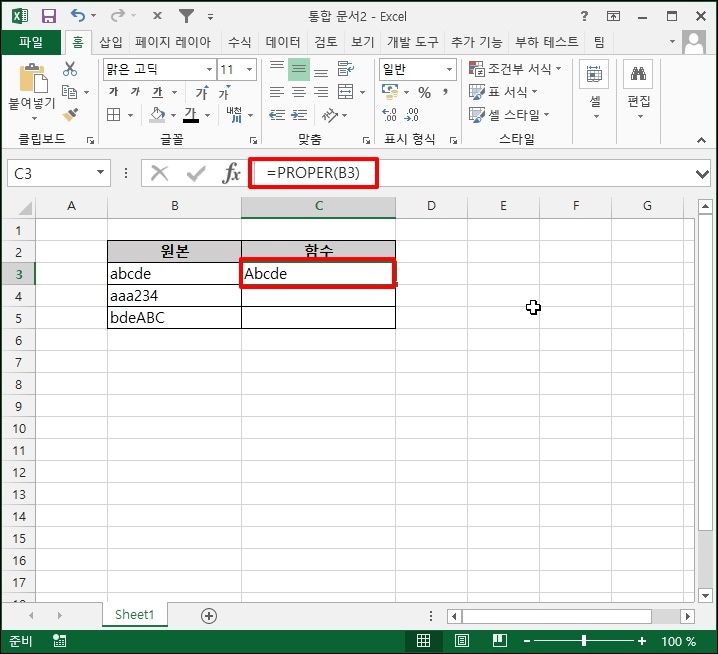This screenshot has width=718, height=654.
Task: Align text to top
Action: click(x=277, y=69)
